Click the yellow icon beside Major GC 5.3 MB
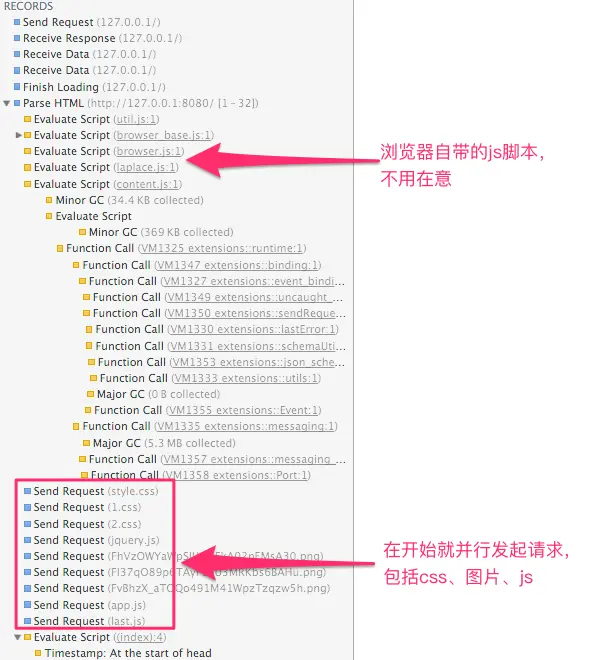The image size is (590, 660). 86,443
